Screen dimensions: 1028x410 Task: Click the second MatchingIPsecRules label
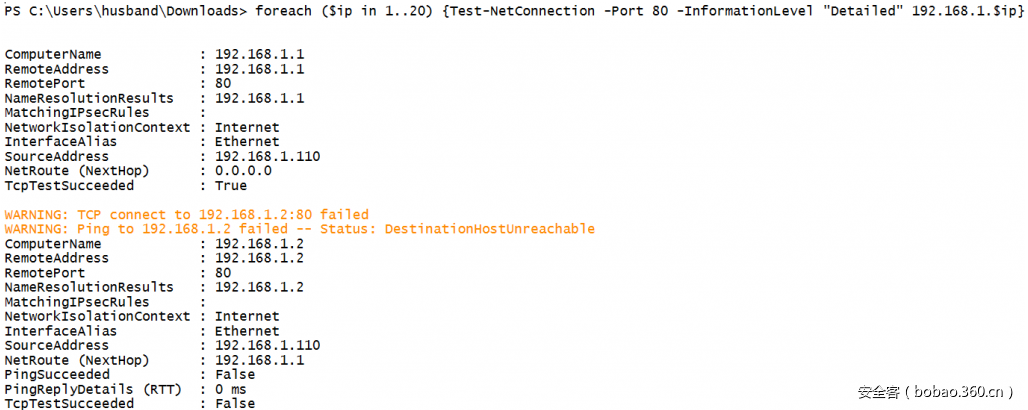[x=77, y=302]
